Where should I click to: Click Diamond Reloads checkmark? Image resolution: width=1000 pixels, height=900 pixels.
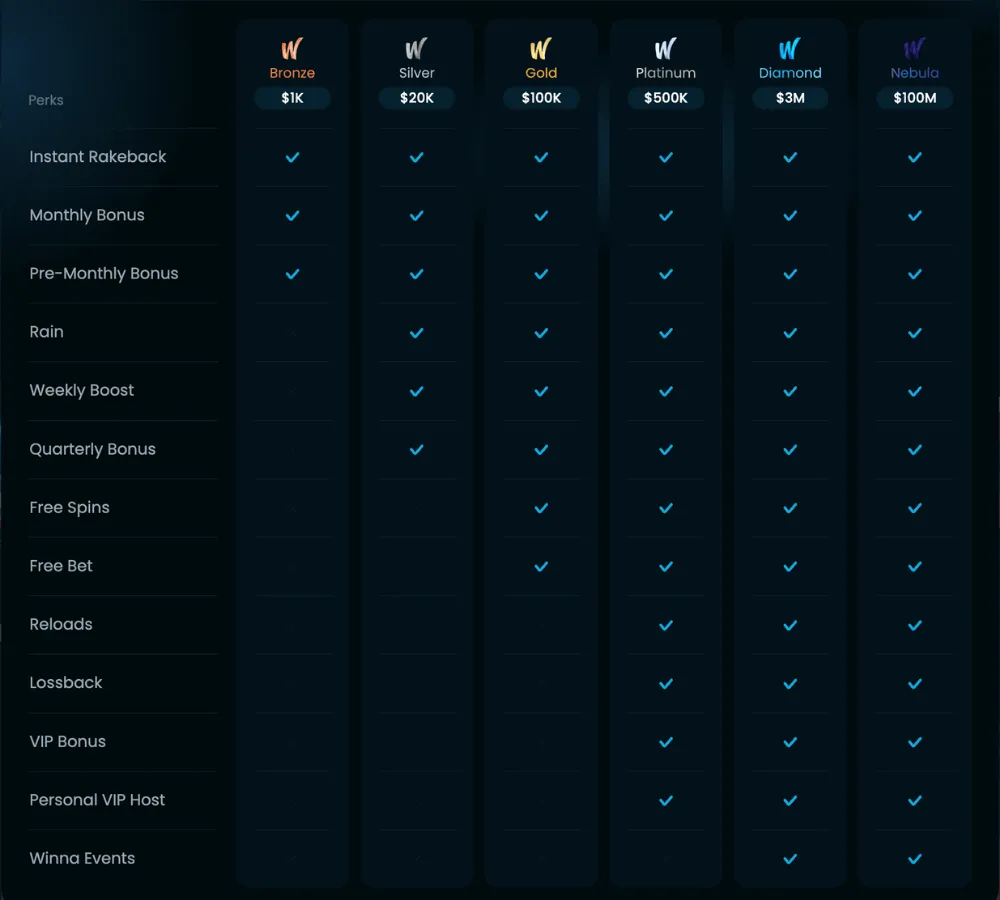(x=790, y=625)
